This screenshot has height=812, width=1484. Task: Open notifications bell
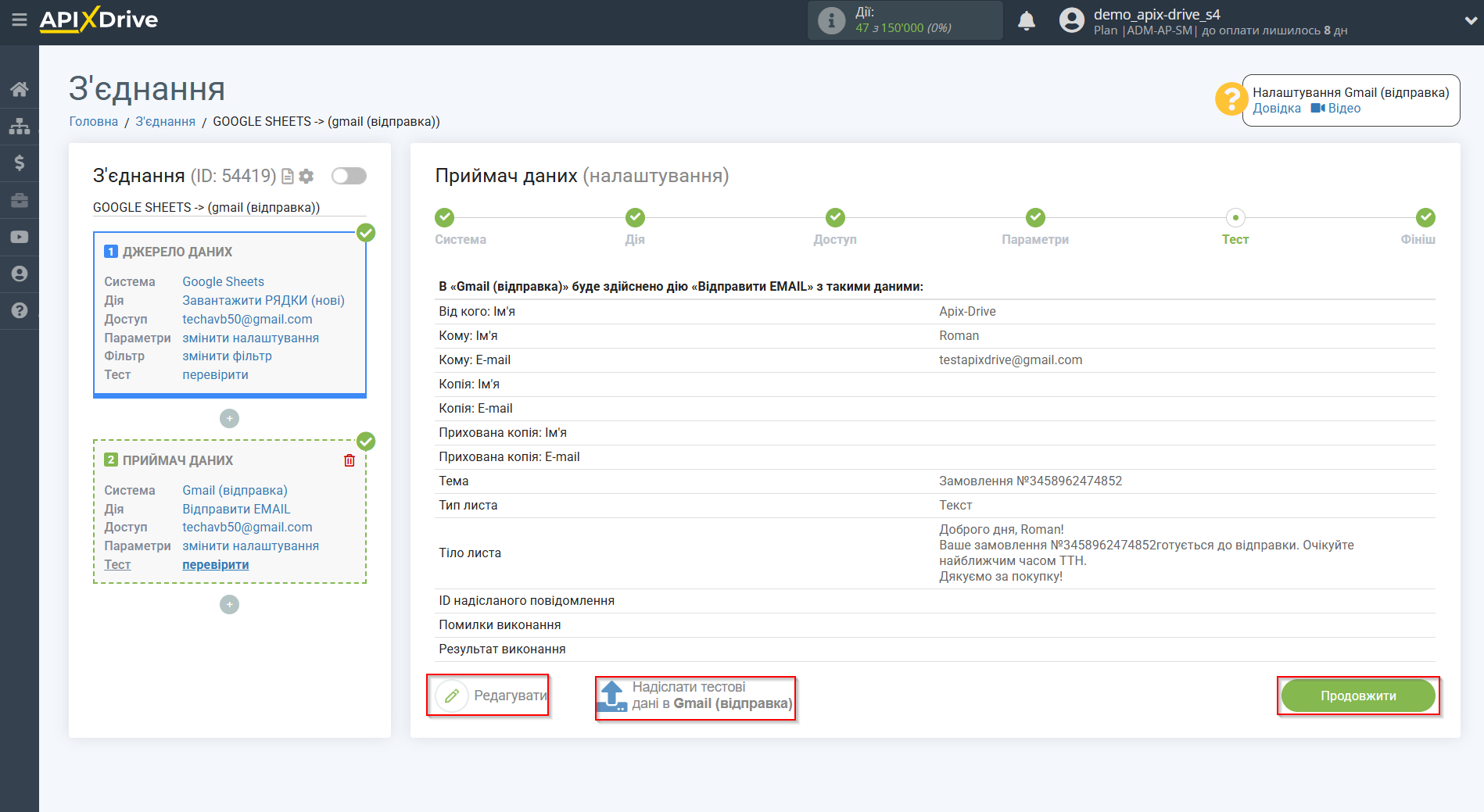[1027, 20]
